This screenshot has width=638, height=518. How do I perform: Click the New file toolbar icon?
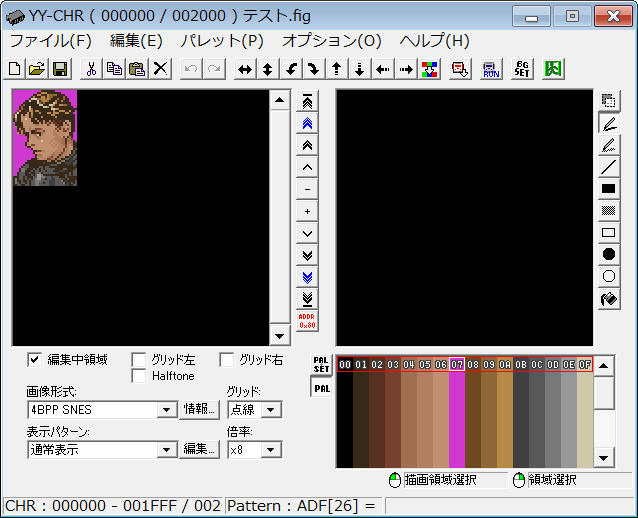tap(15, 69)
